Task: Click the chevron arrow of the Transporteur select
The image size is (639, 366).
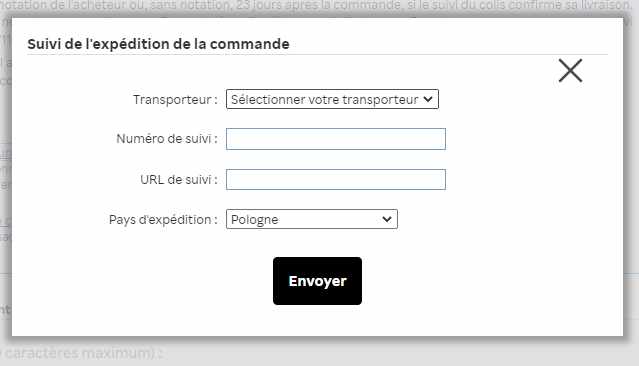Action: [x=427, y=99]
